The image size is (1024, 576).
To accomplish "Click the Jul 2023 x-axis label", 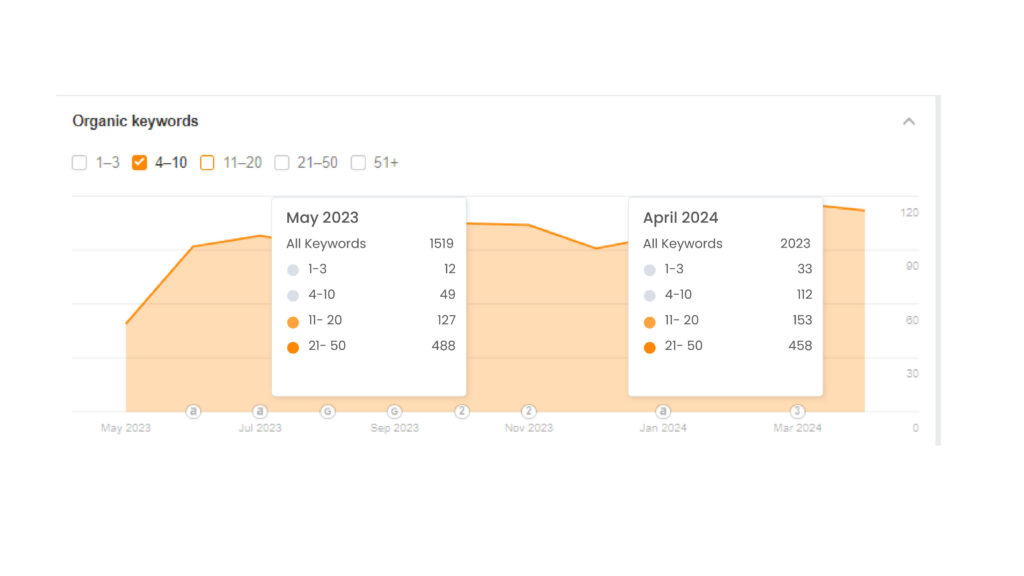I will tap(260, 428).
